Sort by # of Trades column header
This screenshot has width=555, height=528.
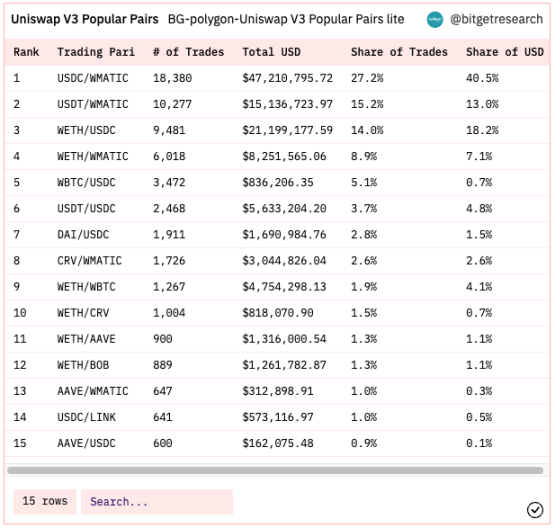pos(188,52)
